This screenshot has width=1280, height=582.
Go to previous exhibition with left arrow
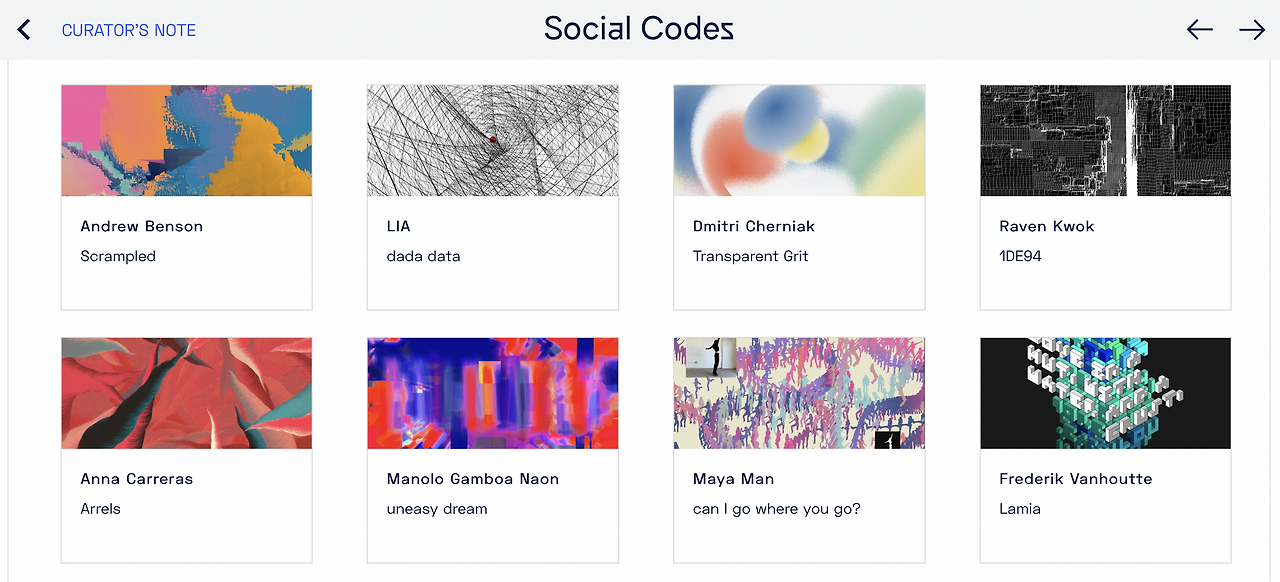tap(1199, 30)
